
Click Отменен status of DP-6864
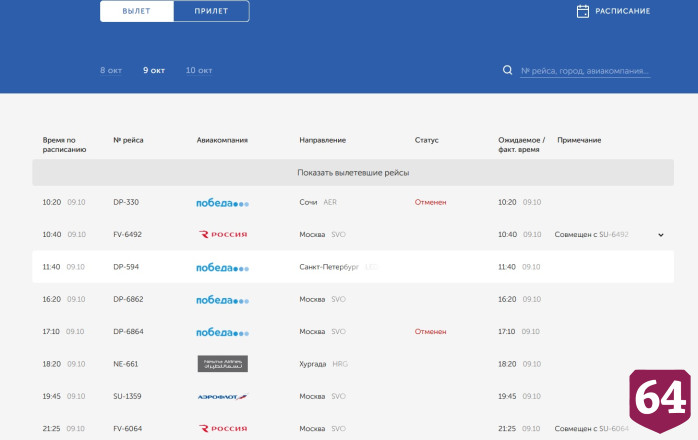point(430,331)
